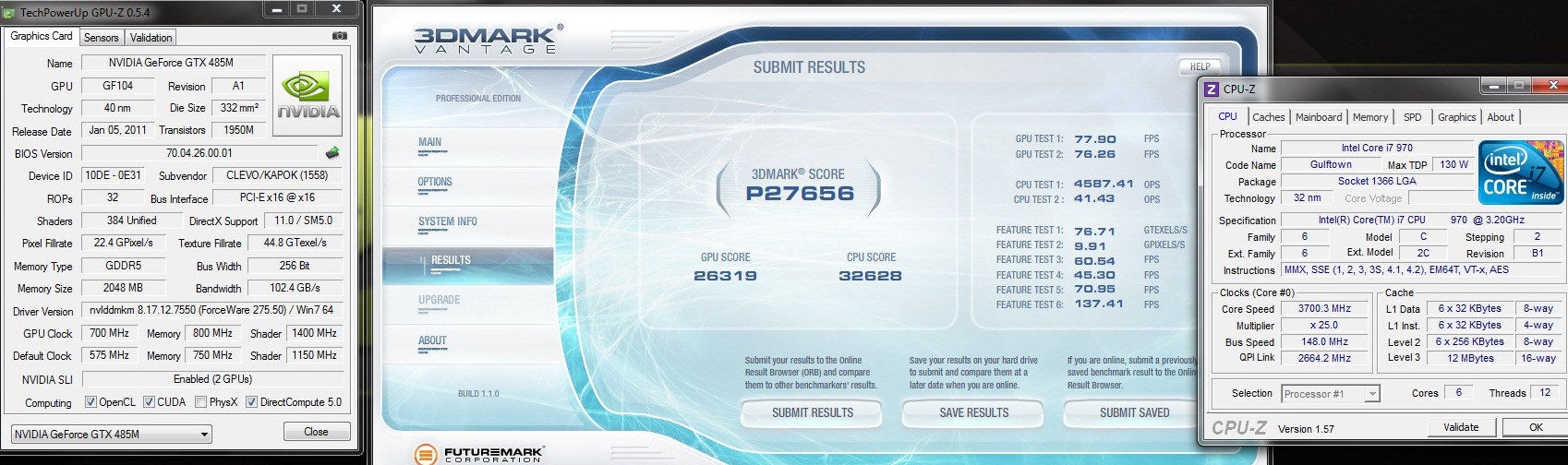Viewport: 1568px width, 465px height.
Task: Select RESULTS in the 3DMark menu
Action: click(x=451, y=260)
